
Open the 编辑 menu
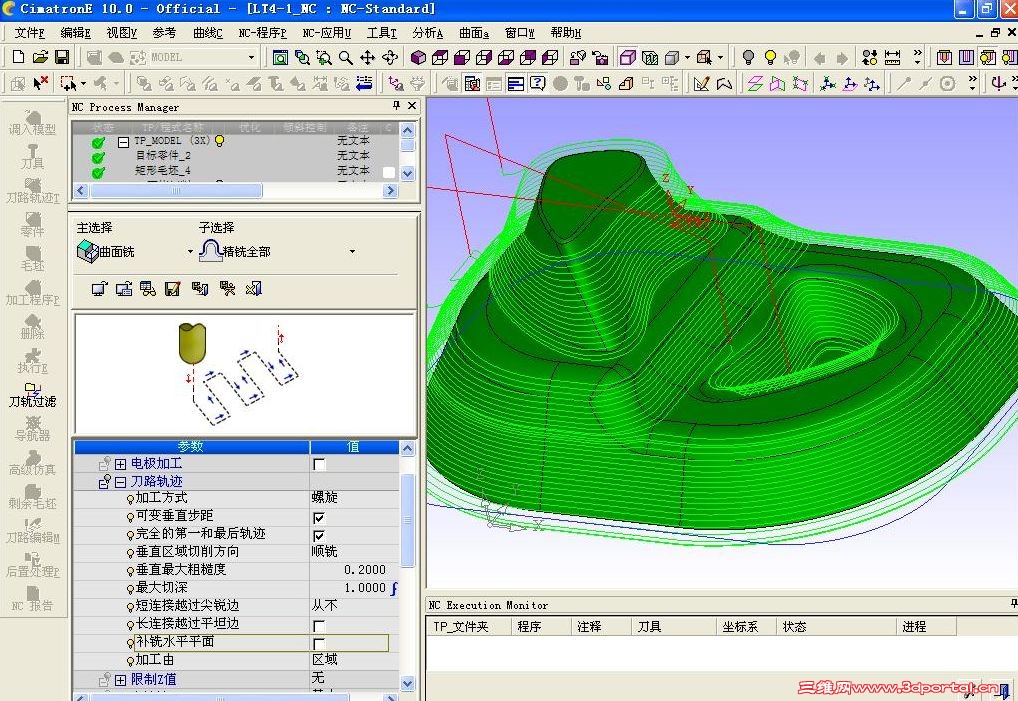(75, 32)
